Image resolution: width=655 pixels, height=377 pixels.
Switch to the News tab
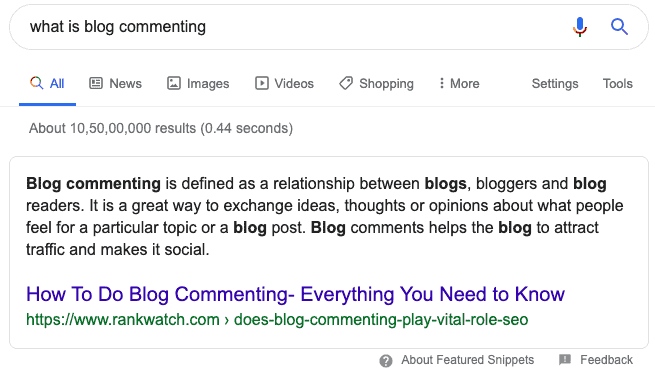pyautogui.click(x=115, y=84)
